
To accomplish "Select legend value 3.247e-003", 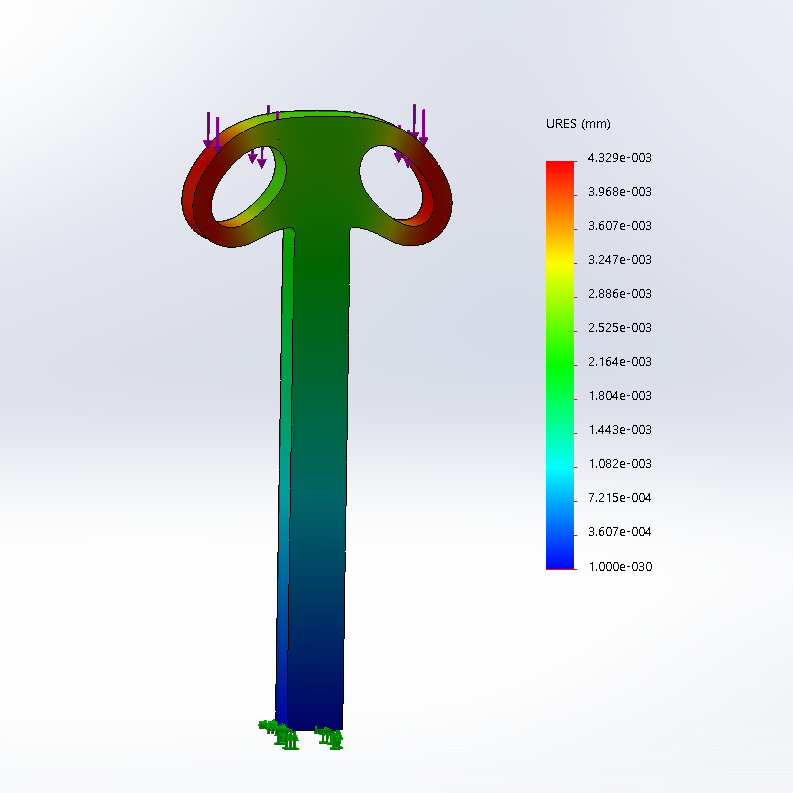I will [620, 259].
